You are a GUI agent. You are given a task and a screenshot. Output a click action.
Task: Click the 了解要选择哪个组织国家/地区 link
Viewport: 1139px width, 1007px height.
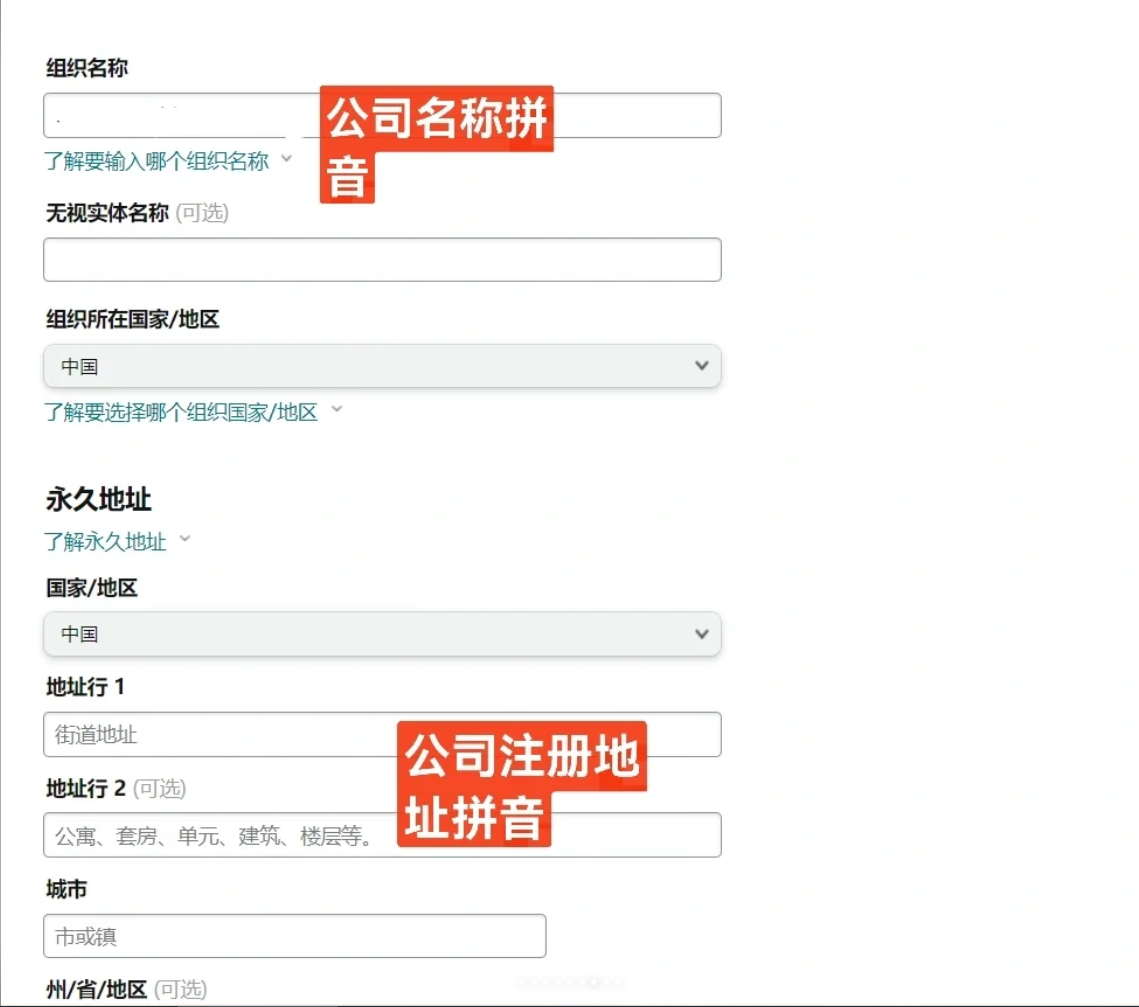[x=181, y=412]
